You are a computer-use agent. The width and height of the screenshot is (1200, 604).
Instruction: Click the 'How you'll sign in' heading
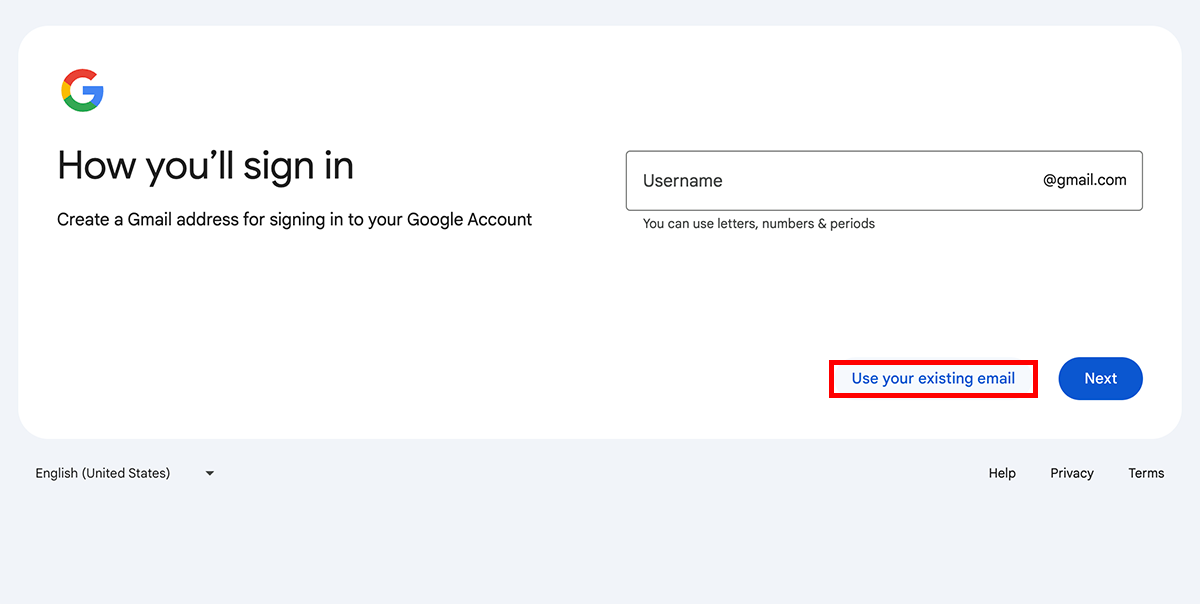206,166
